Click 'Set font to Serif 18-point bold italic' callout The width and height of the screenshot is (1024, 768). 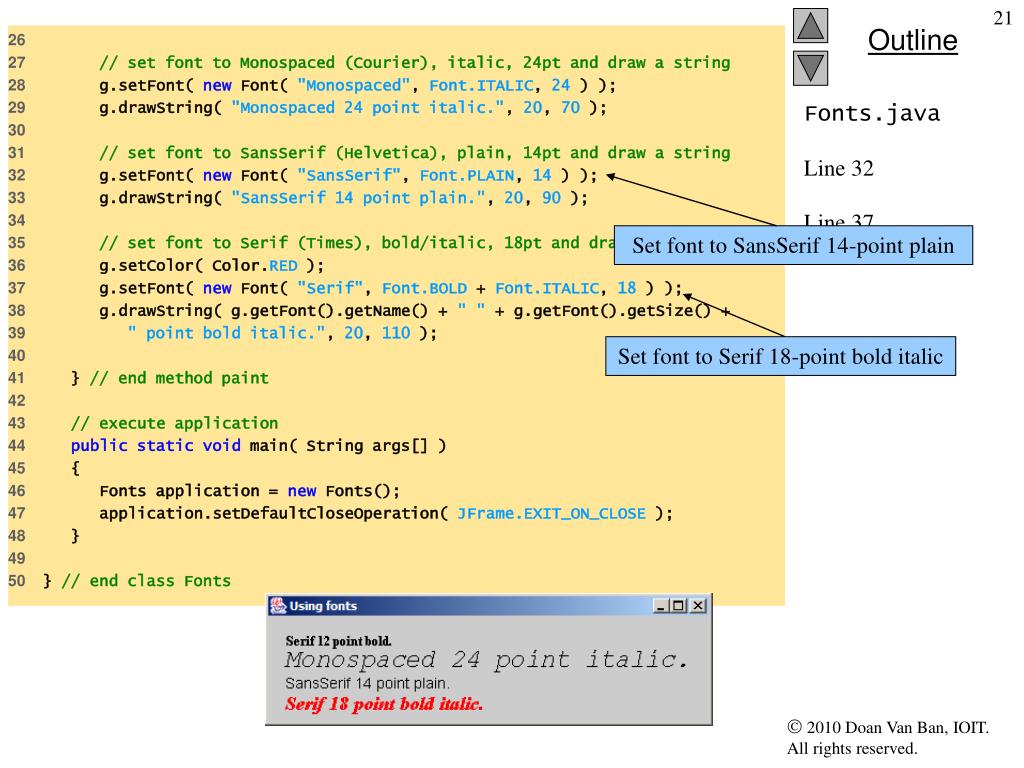[x=780, y=356]
